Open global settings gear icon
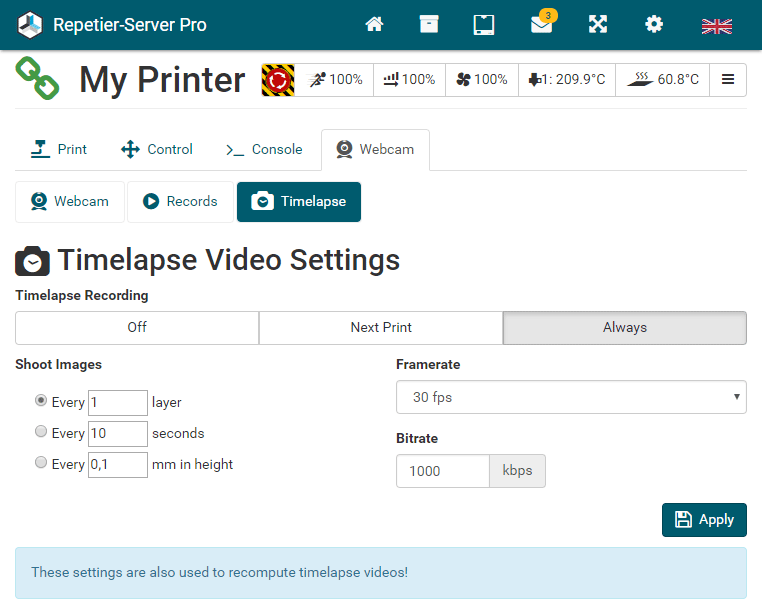Image resolution: width=762 pixels, height=599 pixels. [x=654, y=24]
